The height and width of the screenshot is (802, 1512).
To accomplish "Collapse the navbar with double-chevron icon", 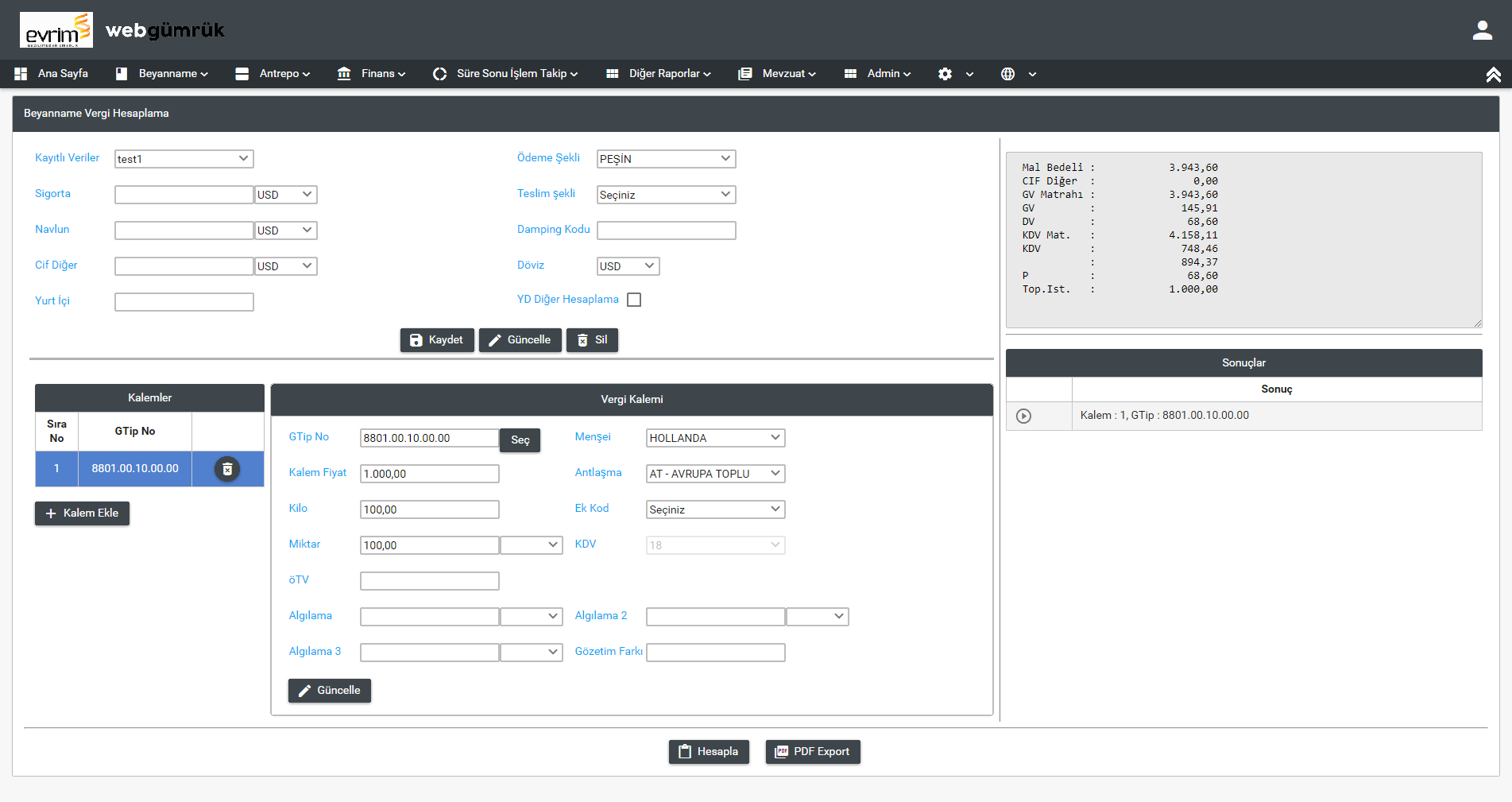I will (x=1493, y=74).
